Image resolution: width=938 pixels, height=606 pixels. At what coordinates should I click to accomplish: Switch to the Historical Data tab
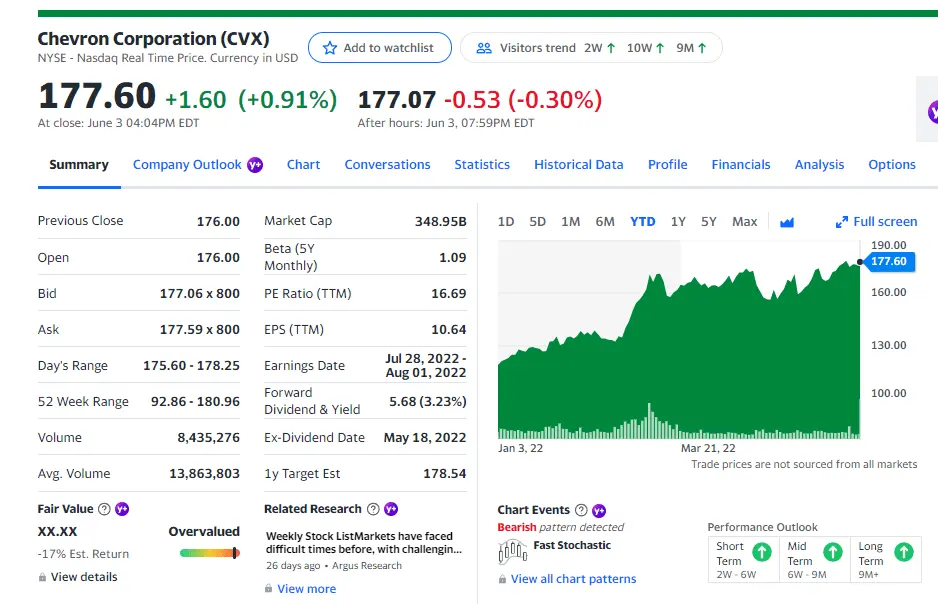click(x=578, y=165)
